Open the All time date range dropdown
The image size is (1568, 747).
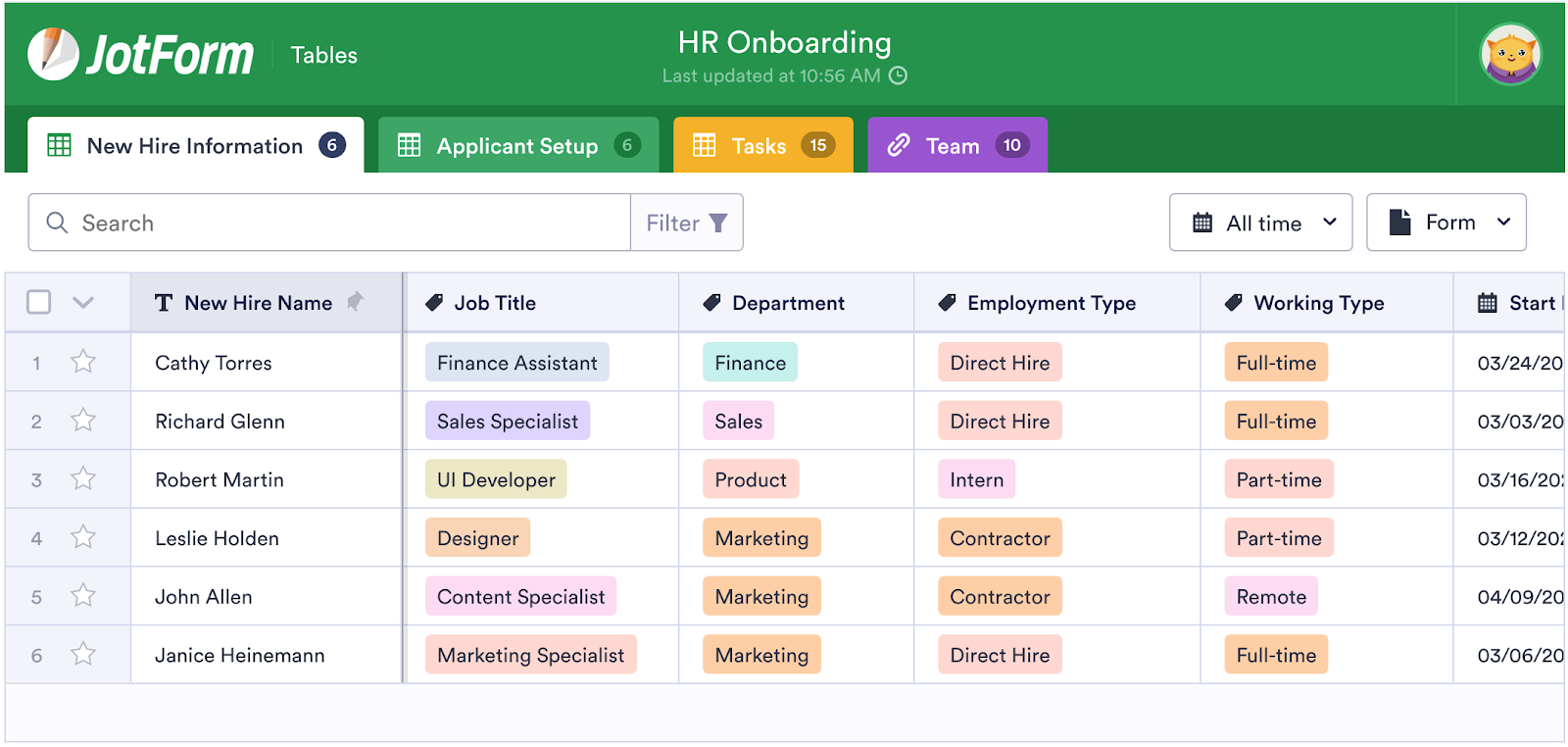click(1260, 223)
